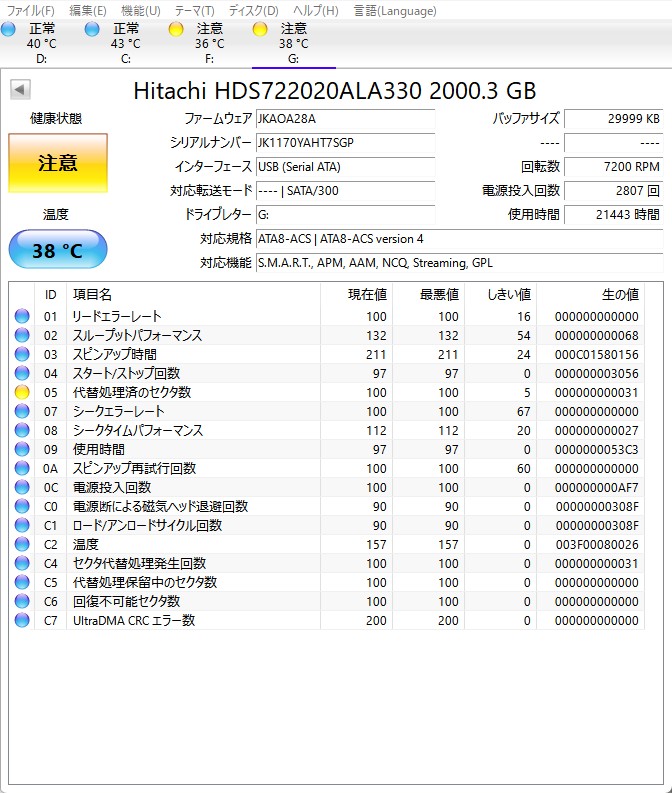Click blue orb beside UltraDMA CRC エラー数
672x793 pixels.
[x=22, y=620]
